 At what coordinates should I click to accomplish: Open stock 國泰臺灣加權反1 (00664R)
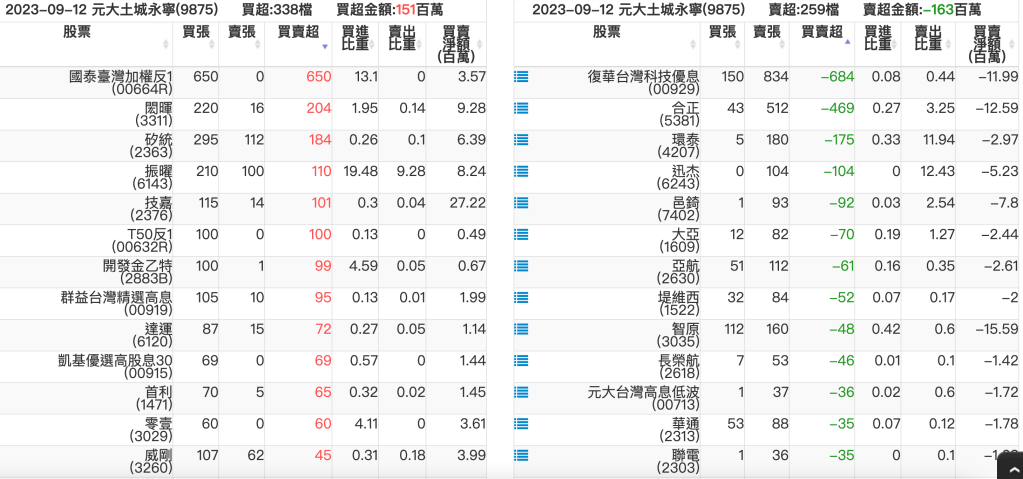click(121, 83)
